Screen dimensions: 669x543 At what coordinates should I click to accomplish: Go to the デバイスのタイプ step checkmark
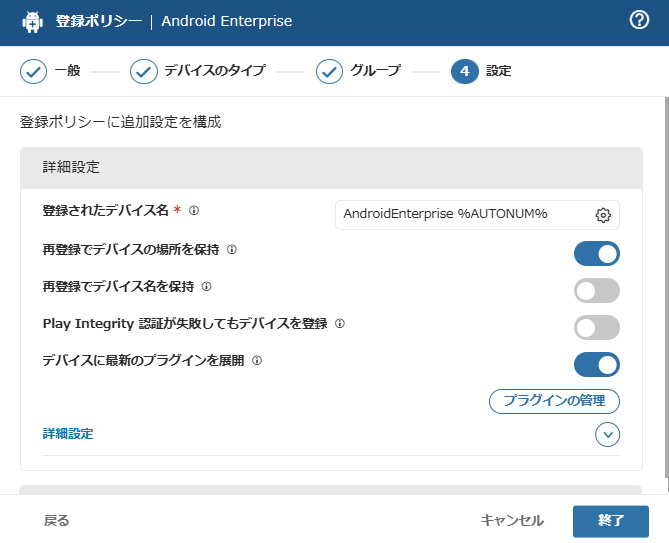coord(144,71)
